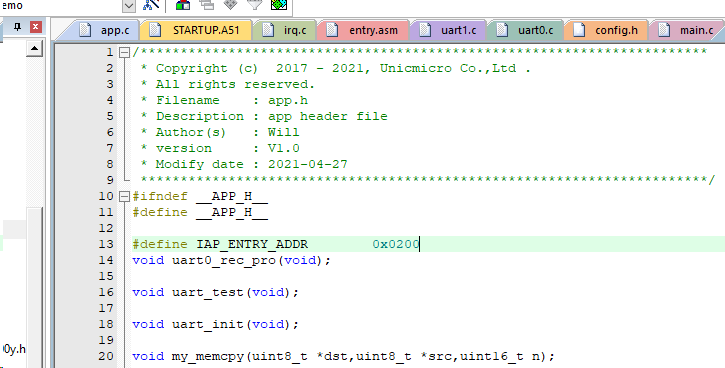Switch to the app.c tab
Image resolution: width=725 pixels, height=368 pixels.
(x=106, y=31)
